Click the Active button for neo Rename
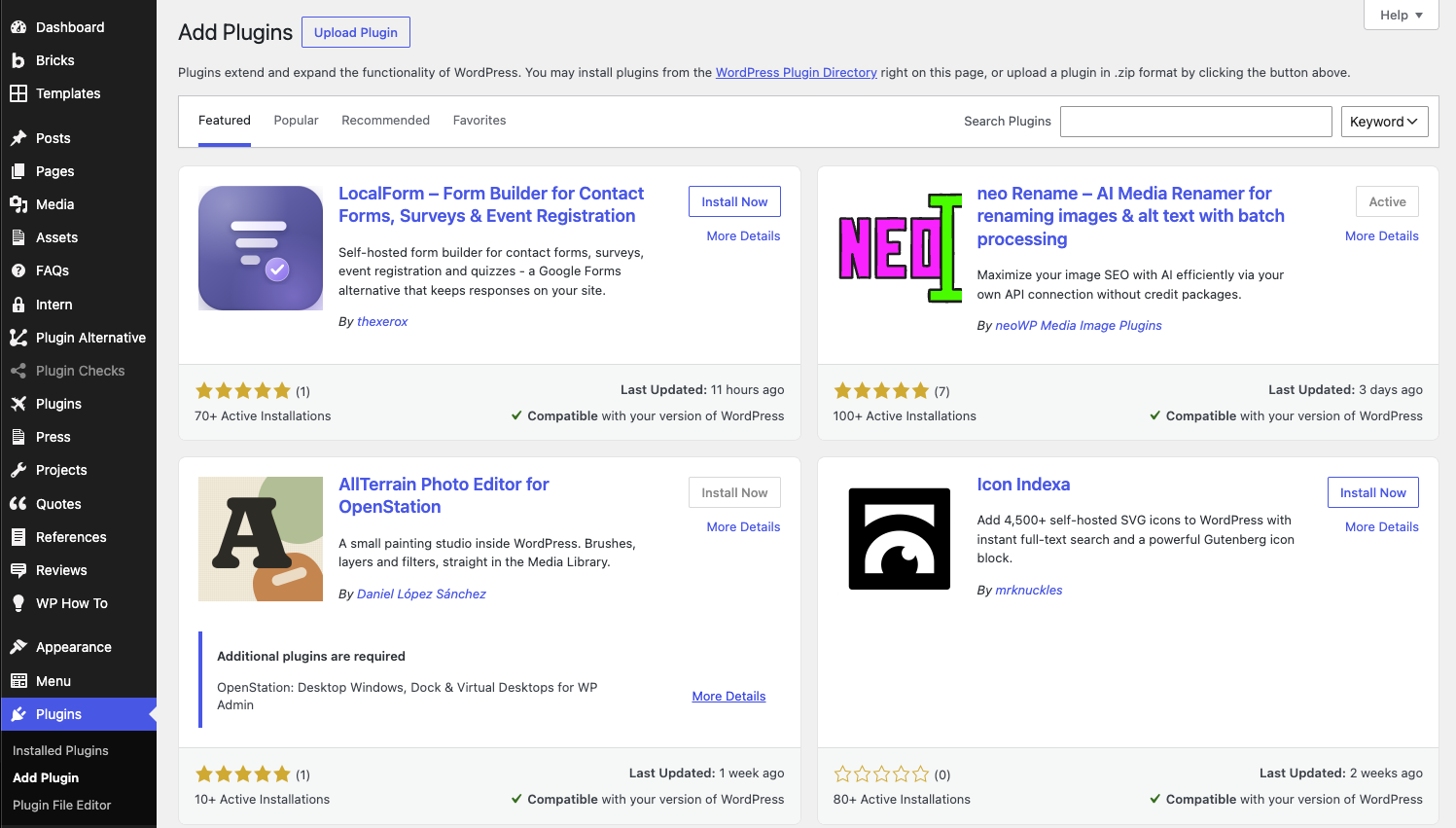This screenshot has height=828, width=1456. click(1387, 201)
